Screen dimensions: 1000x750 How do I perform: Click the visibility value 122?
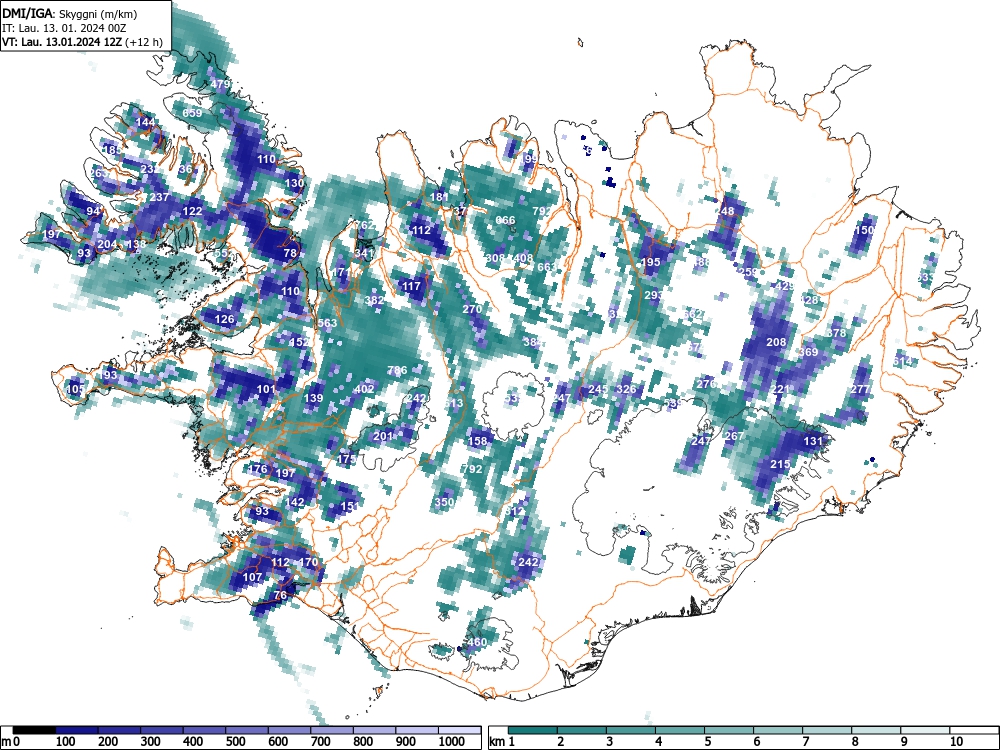[193, 211]
